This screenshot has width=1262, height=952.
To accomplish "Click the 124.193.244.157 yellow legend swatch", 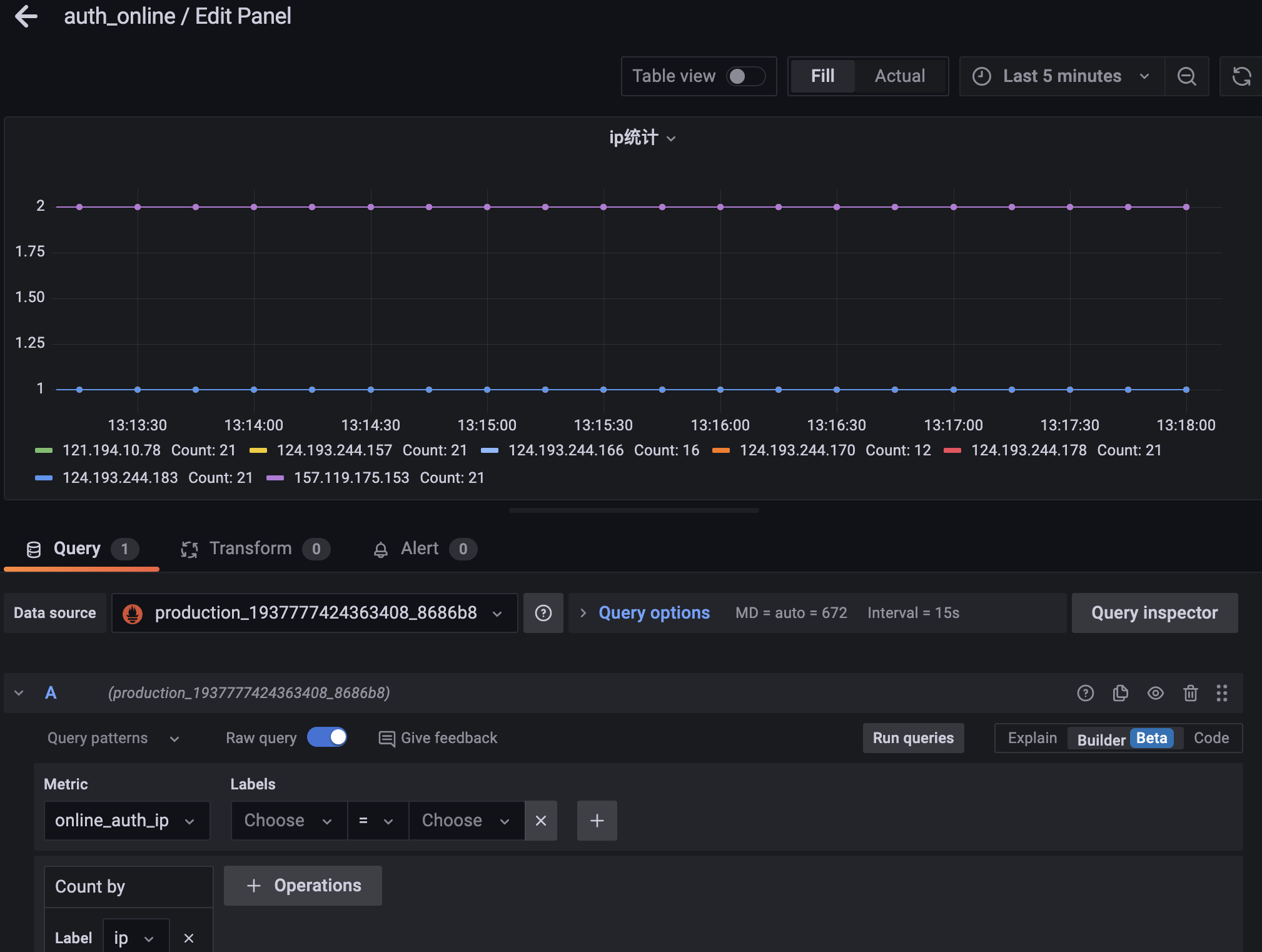I will [x=258, y=450].
